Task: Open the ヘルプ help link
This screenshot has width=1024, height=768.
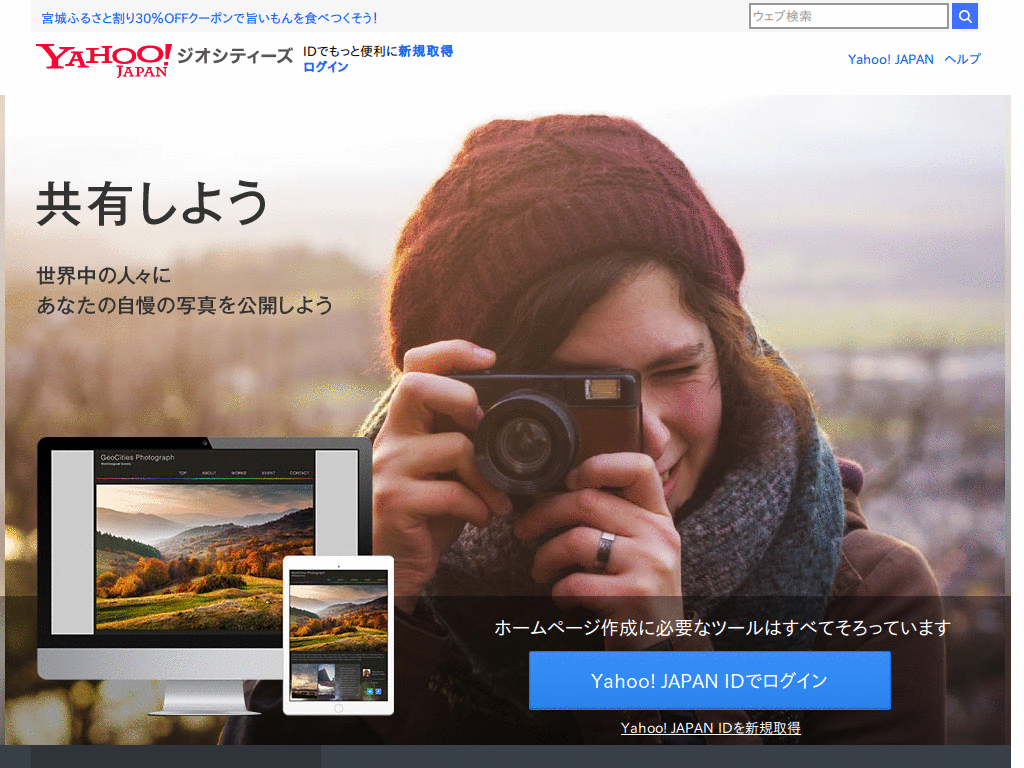Action: coord(962,59)
